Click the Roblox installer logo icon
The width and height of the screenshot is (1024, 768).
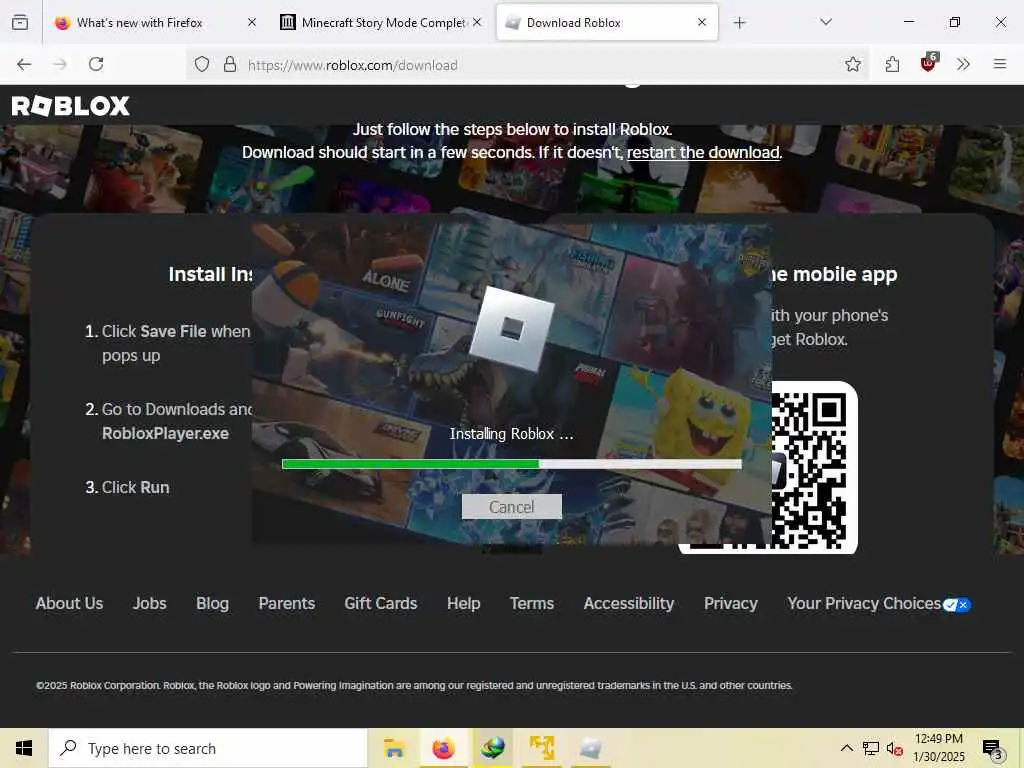coord(511,329)
